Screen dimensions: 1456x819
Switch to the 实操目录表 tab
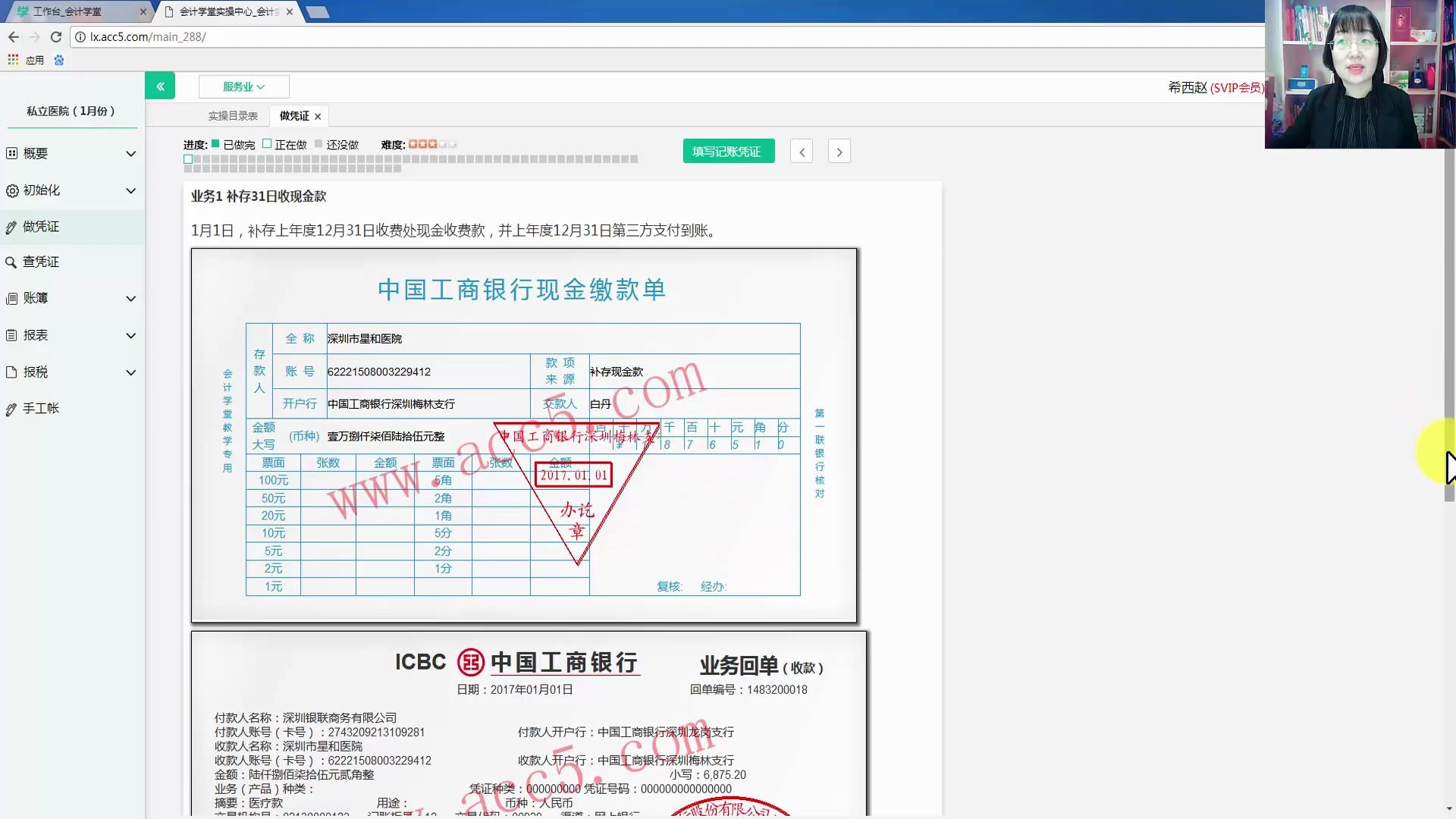[x=233, y=116]
